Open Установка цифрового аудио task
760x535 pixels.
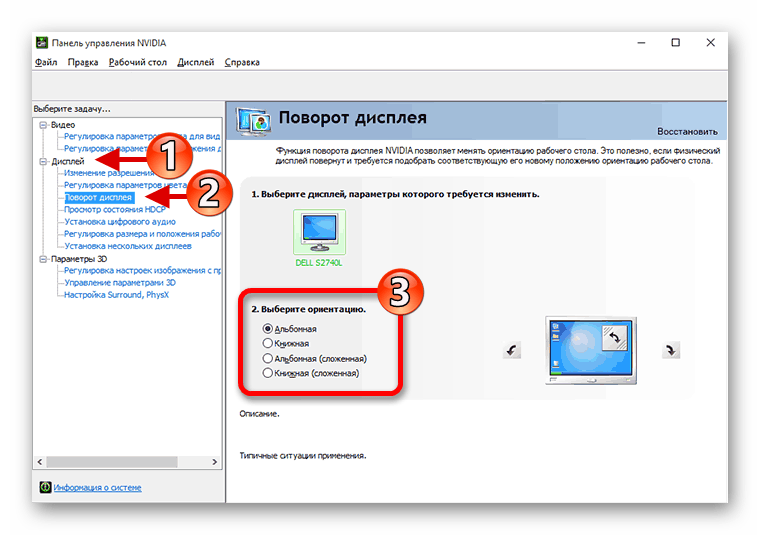120,221
